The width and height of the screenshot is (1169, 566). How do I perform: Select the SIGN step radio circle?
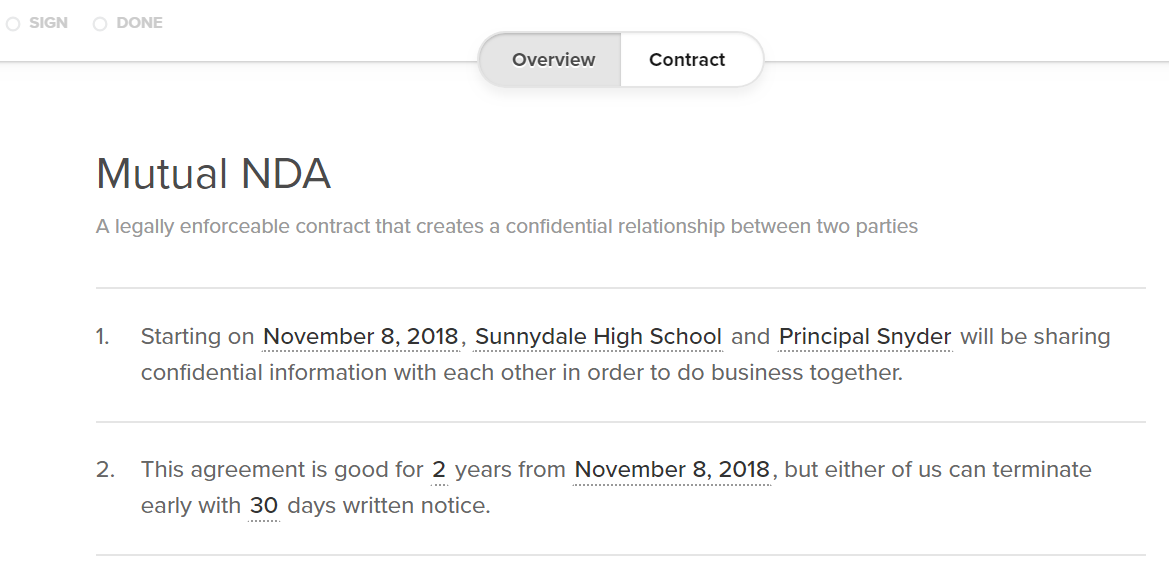point(13,24)
